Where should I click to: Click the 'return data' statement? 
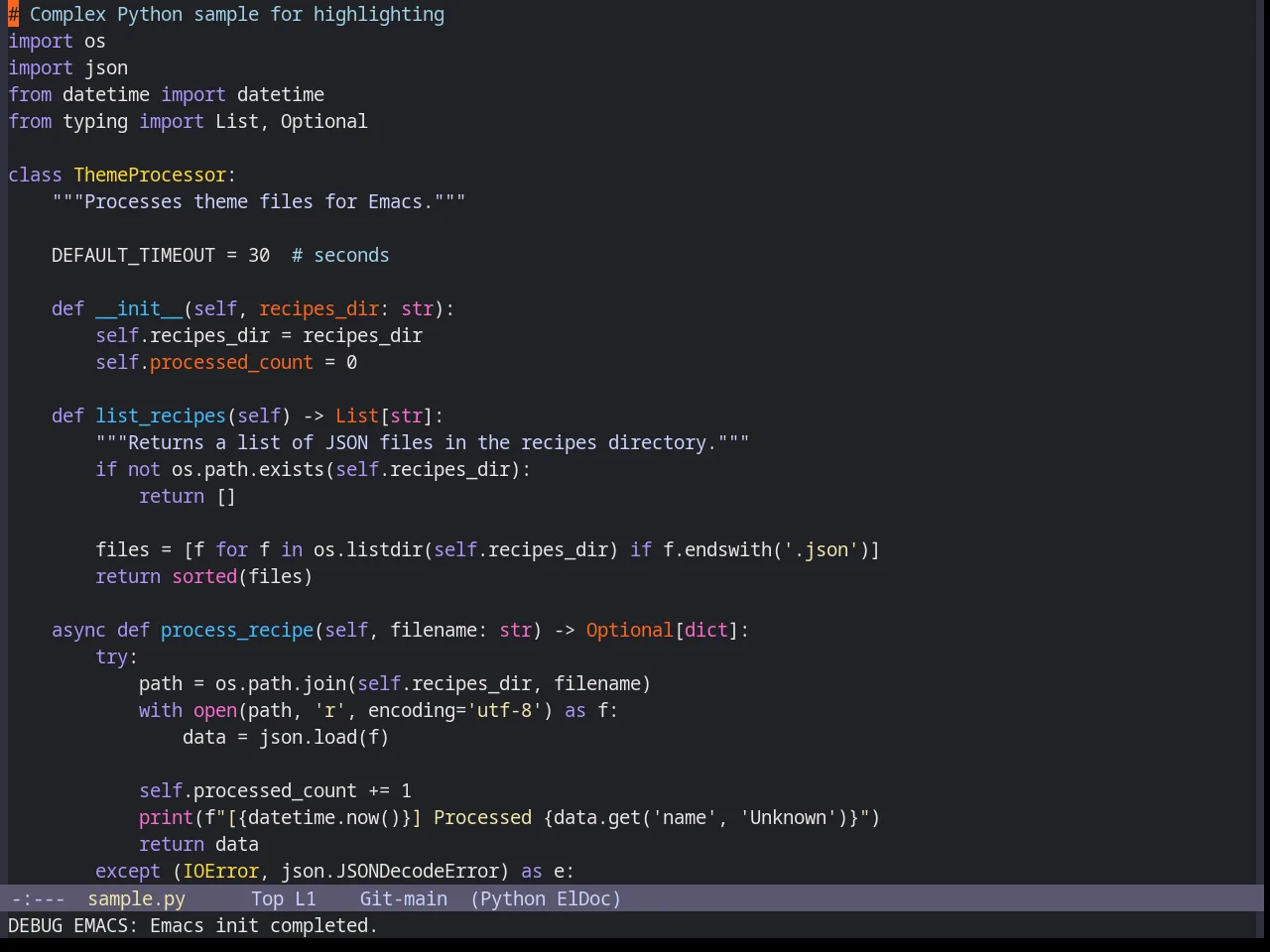(198, 844)
